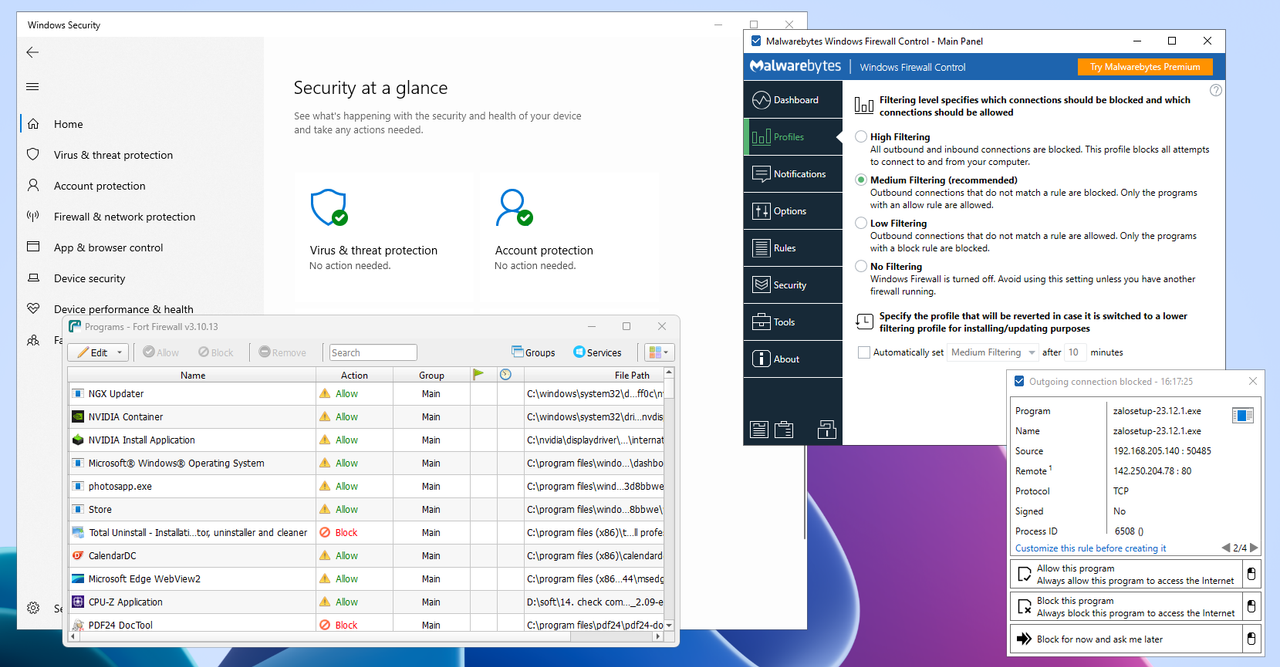The image size is (1280, 667).
Task: Enable the Automatically set checkbox
Action: pyautogui.click(x=864, y=352)
